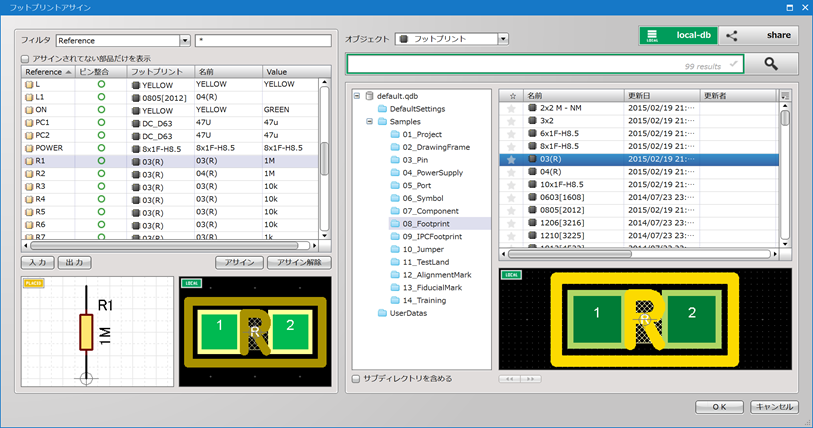Click the column settings icon in list header
This screenshot has width=813, height=428.
(784, 95)
